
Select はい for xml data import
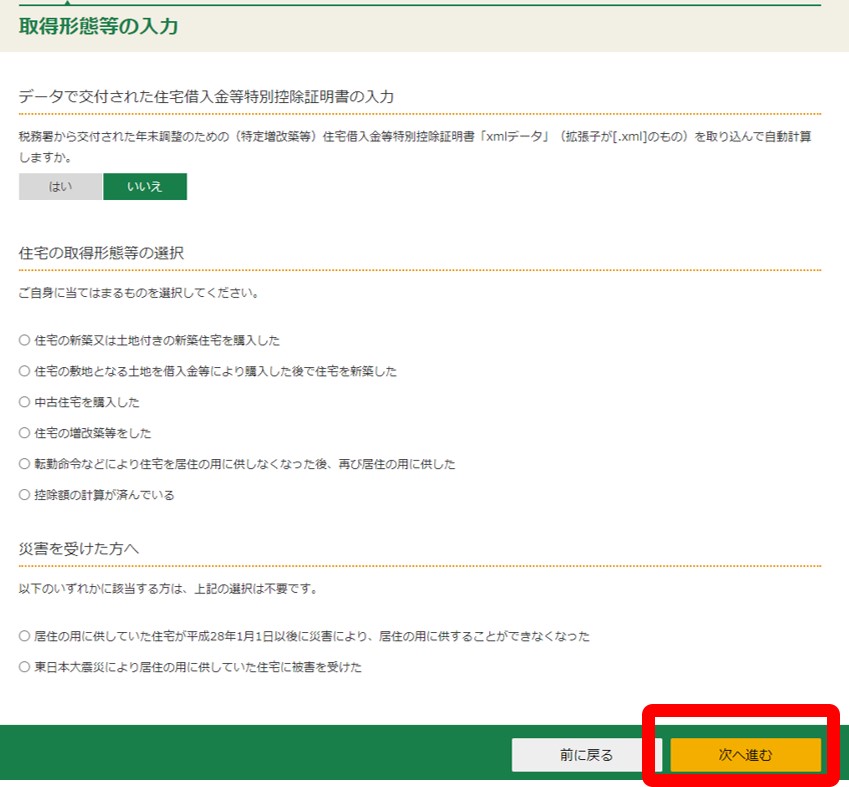coord(60,186)
